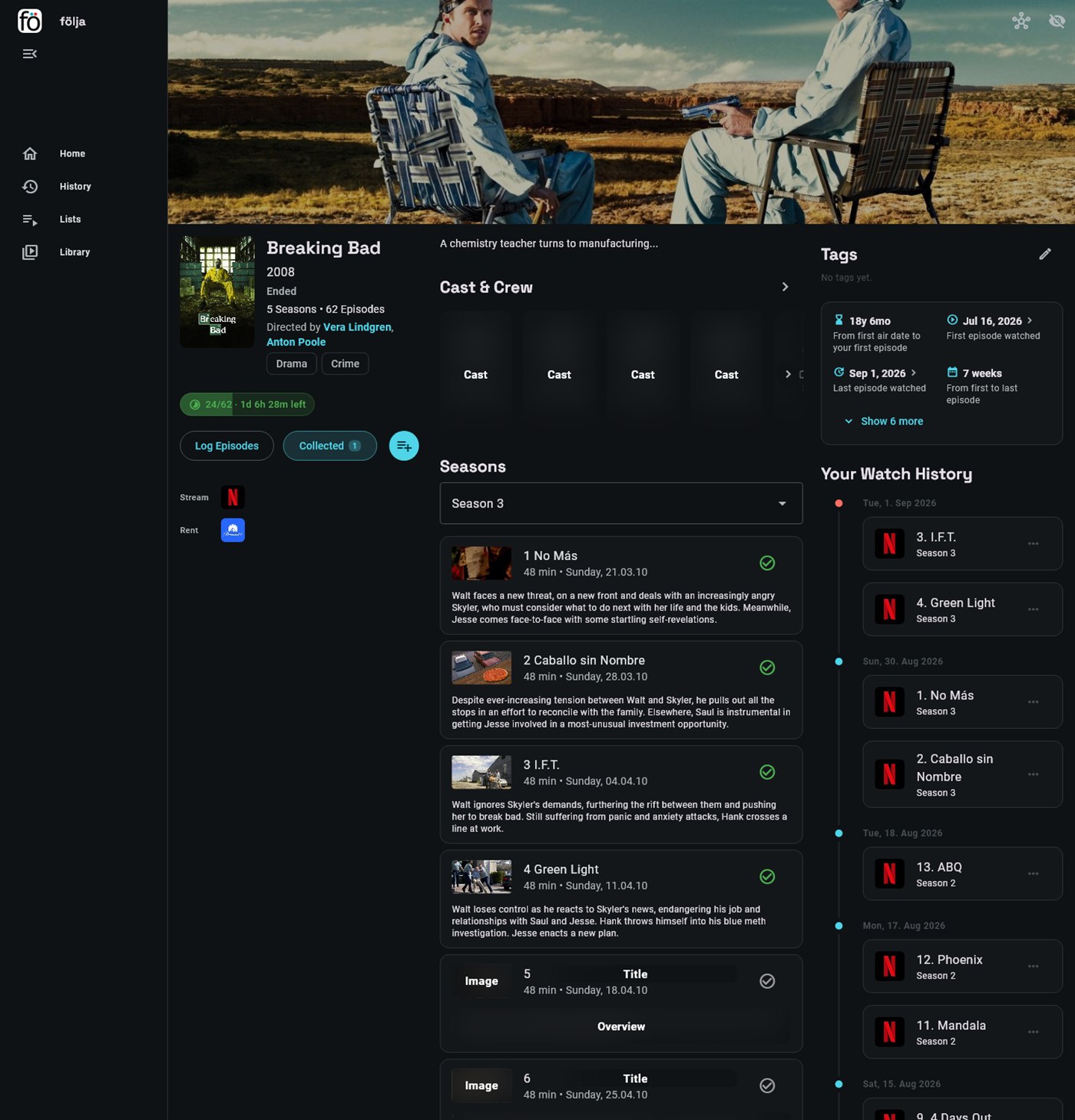Open the Netflix stream provider icon
Screen dimensions: 1075x1120
pos(233,498)
